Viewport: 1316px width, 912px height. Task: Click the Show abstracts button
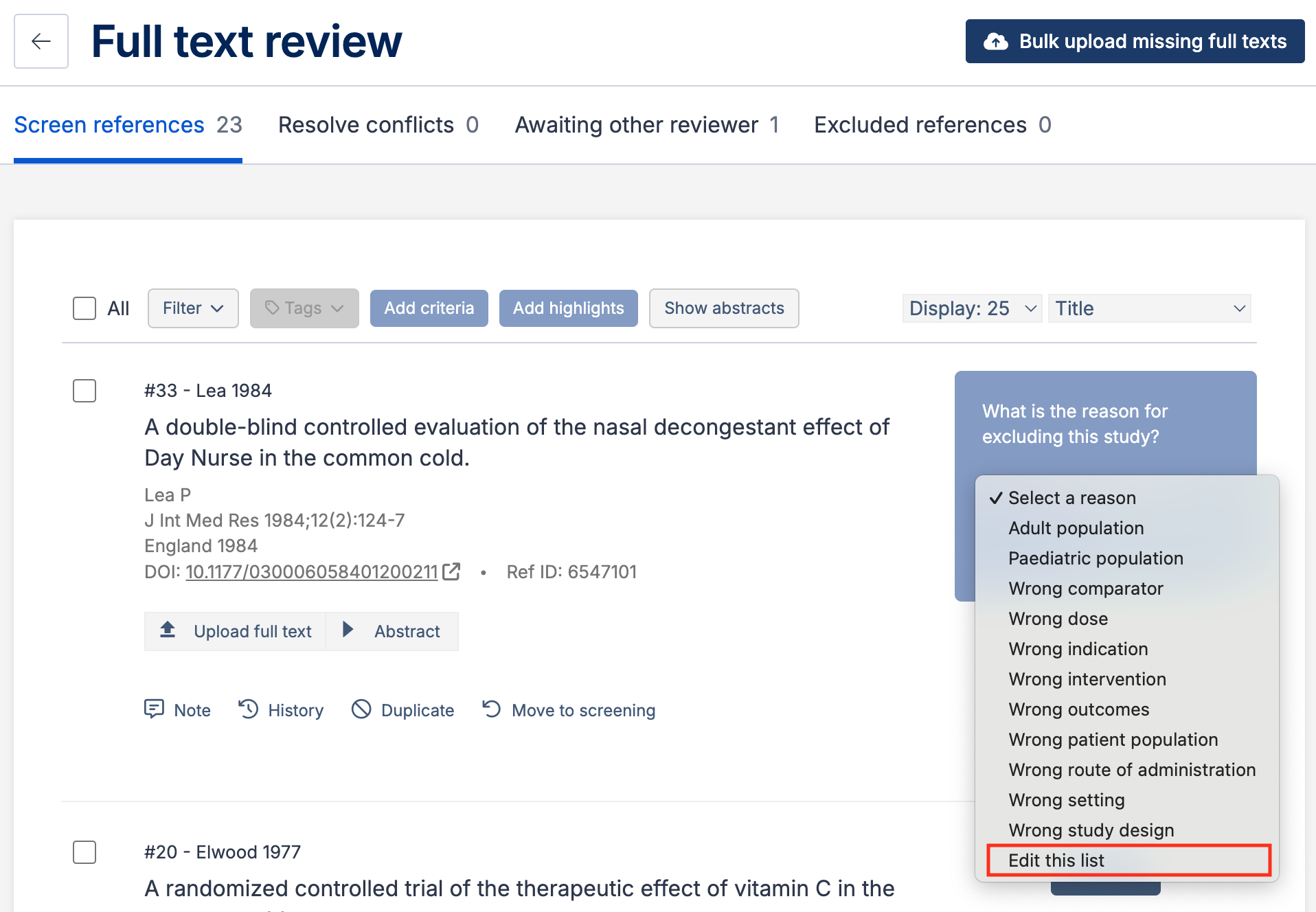[724, 308]
